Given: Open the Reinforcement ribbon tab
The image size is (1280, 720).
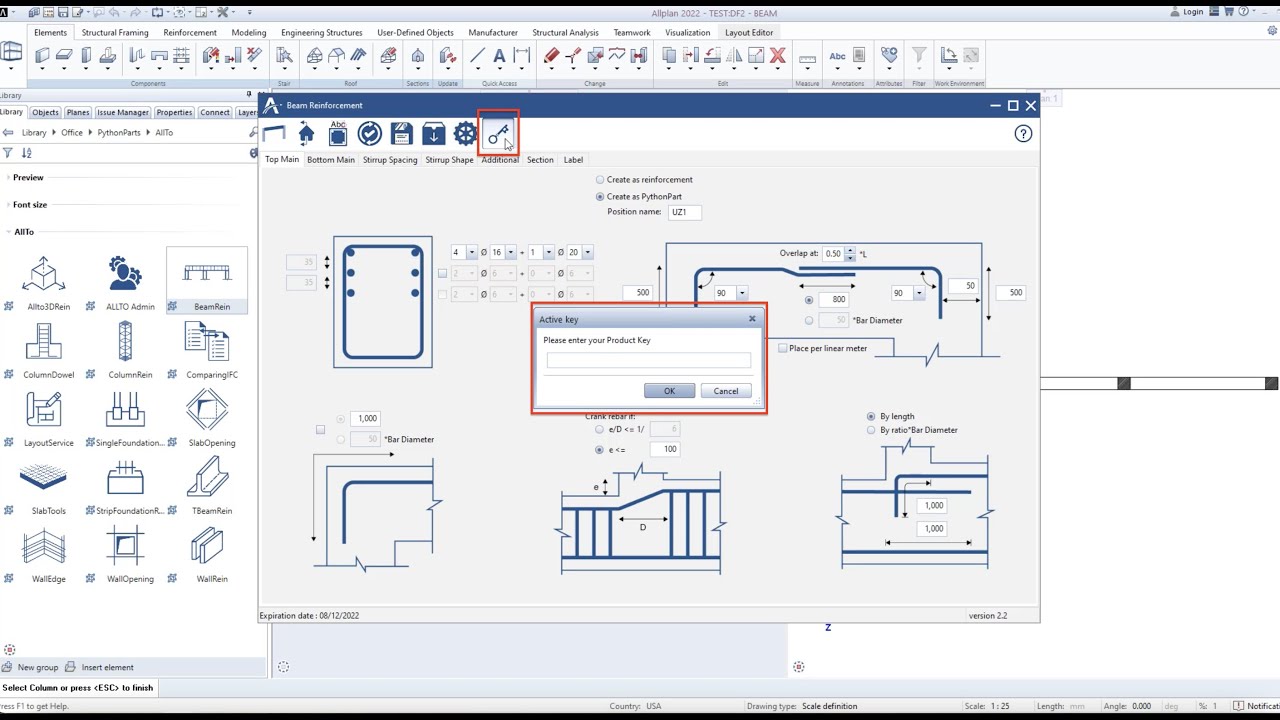Looking at the screenshot, I should (x=190, y=32).
